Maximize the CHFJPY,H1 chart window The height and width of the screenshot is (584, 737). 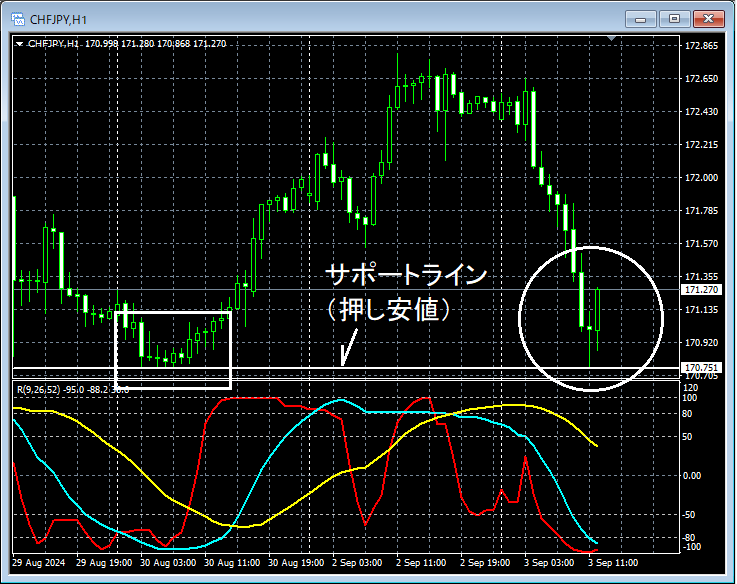674,19
